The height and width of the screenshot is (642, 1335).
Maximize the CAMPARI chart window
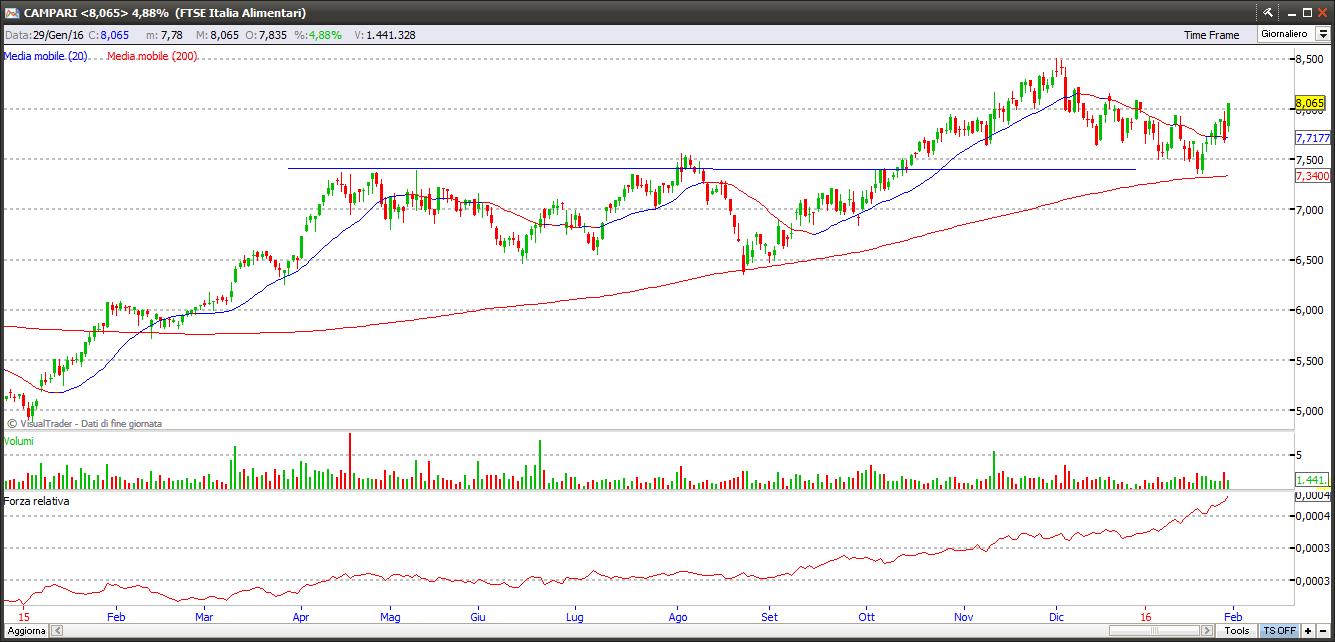1305,13
